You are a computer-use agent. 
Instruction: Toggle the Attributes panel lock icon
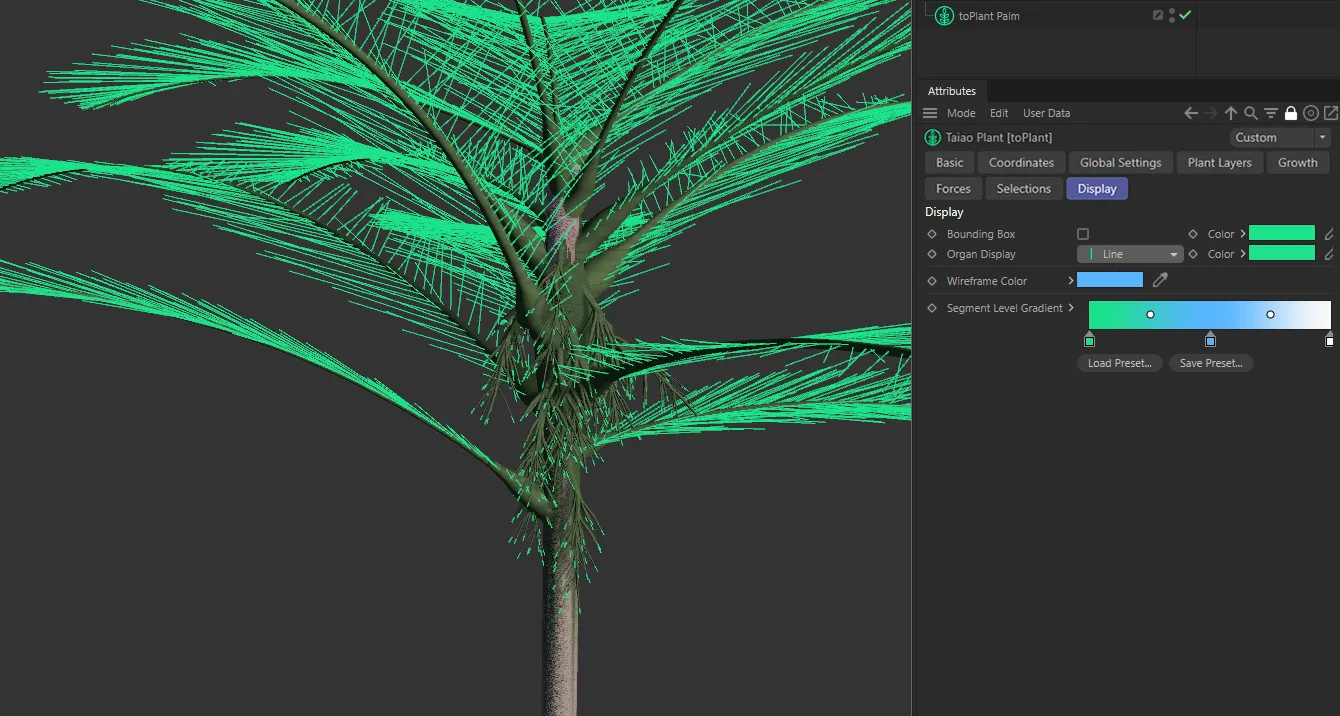click(x=1291, y=113)
